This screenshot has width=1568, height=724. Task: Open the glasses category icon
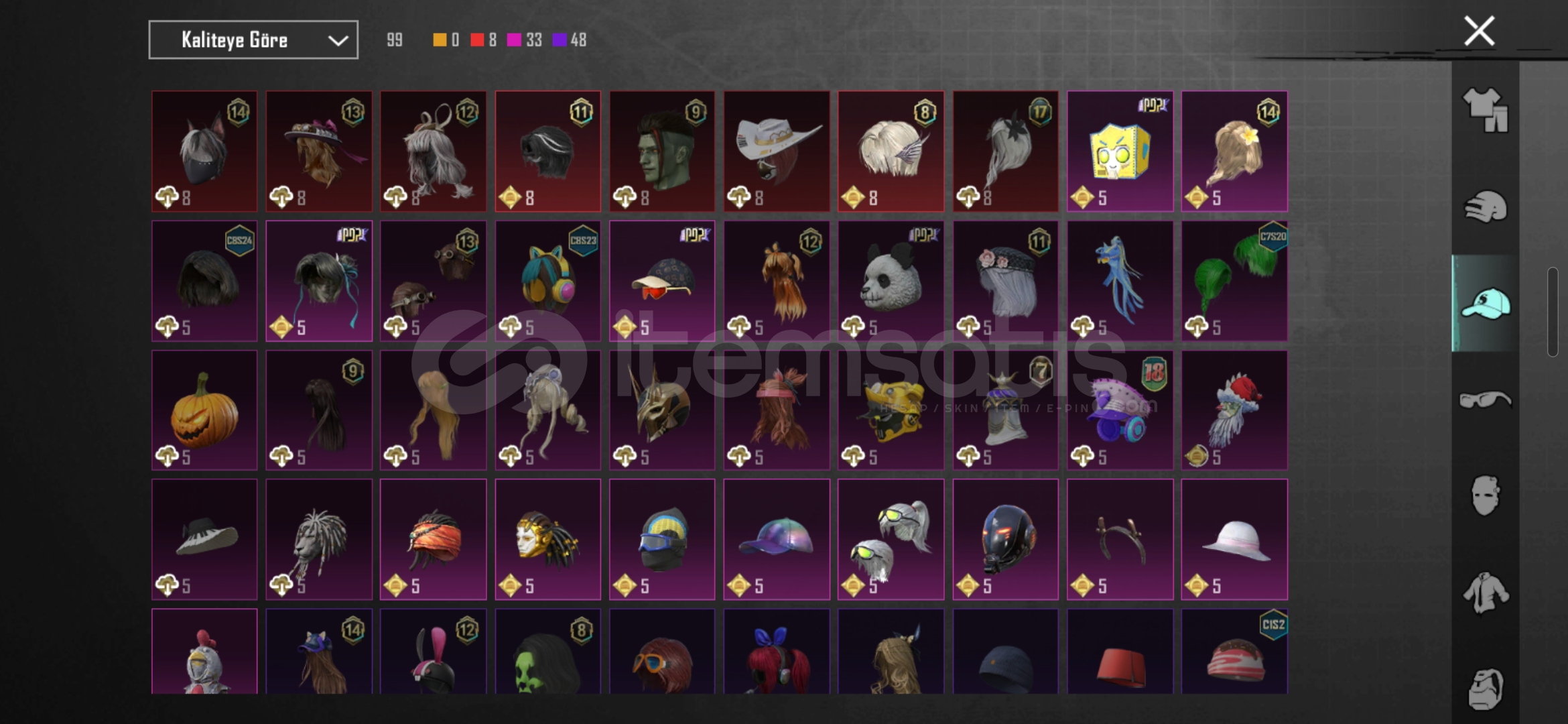1485,400
